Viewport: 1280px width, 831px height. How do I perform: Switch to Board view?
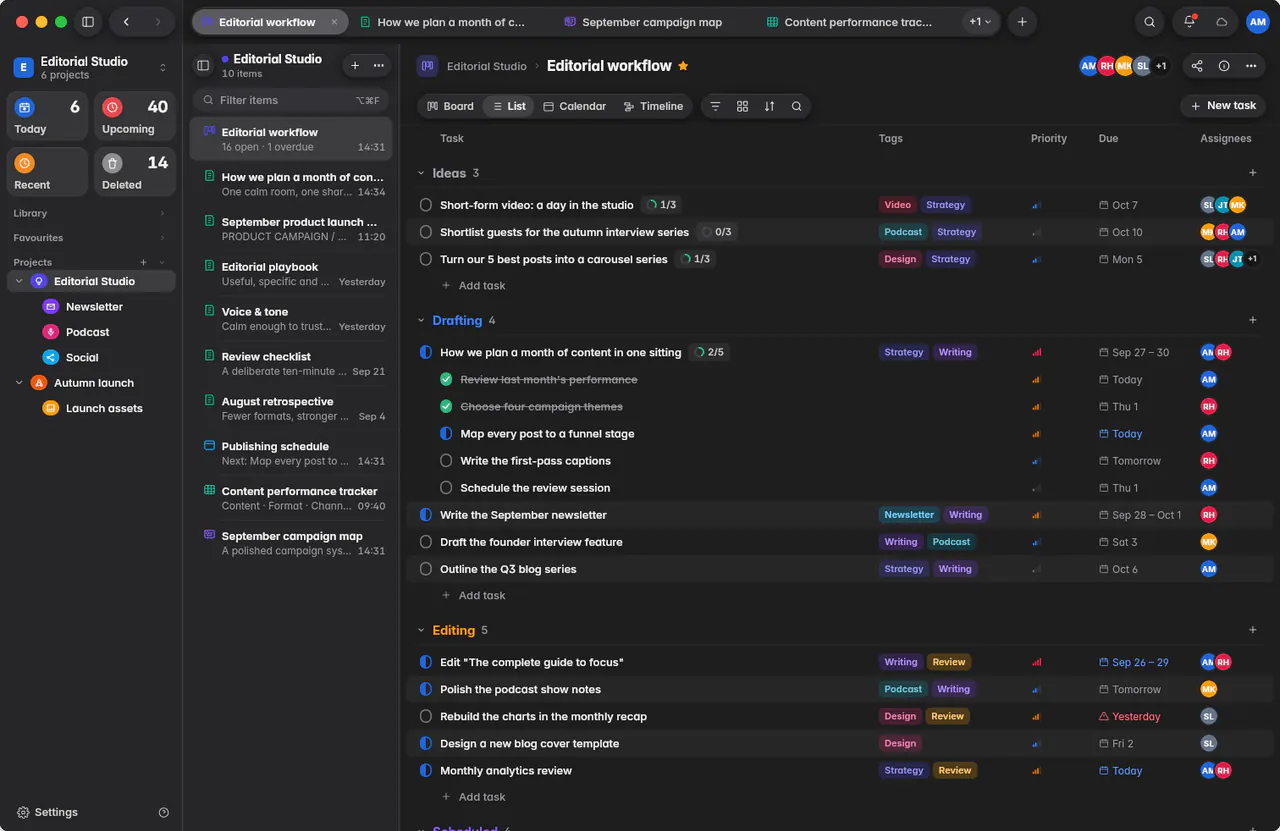(450, 106)
